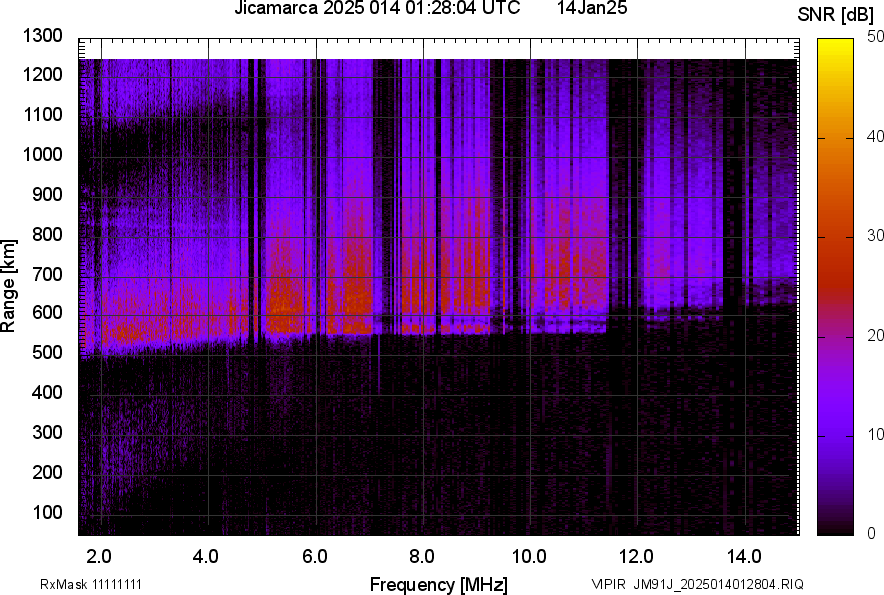
Task: Click the frequency tick label '6.0'
Action: (315, 557)
